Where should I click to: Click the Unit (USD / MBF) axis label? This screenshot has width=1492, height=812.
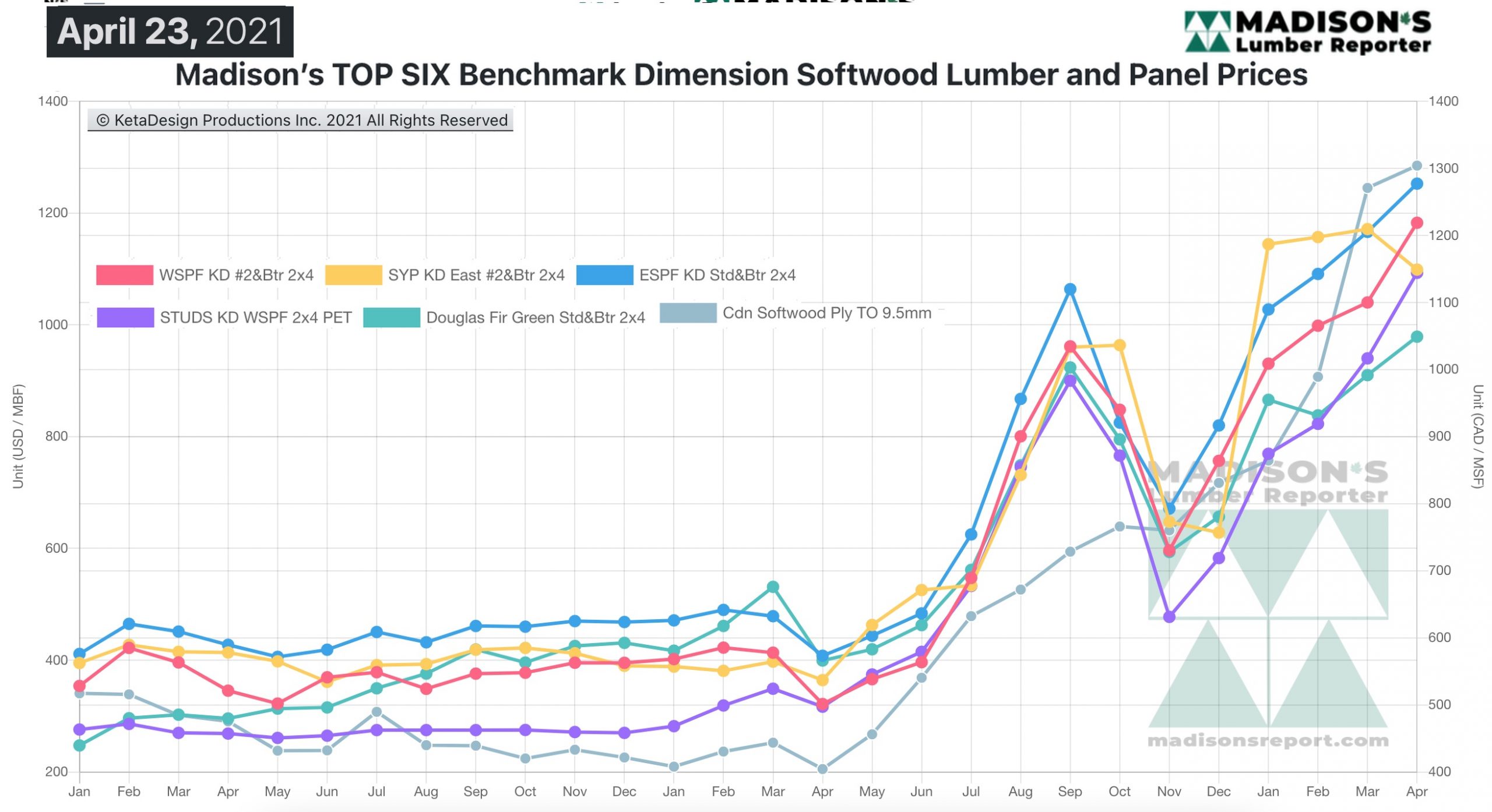pyautogui.click(x=18, y=436)
